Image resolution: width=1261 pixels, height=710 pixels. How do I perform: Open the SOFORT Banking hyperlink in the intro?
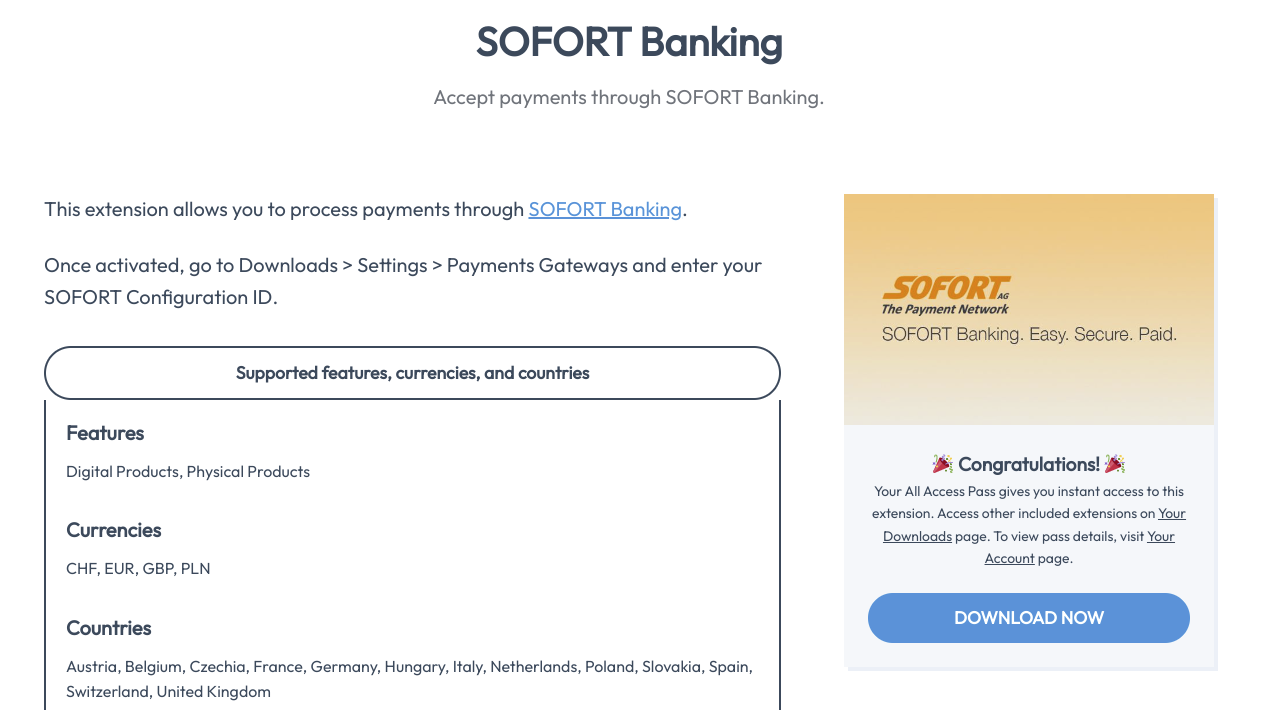click(604, 209)
